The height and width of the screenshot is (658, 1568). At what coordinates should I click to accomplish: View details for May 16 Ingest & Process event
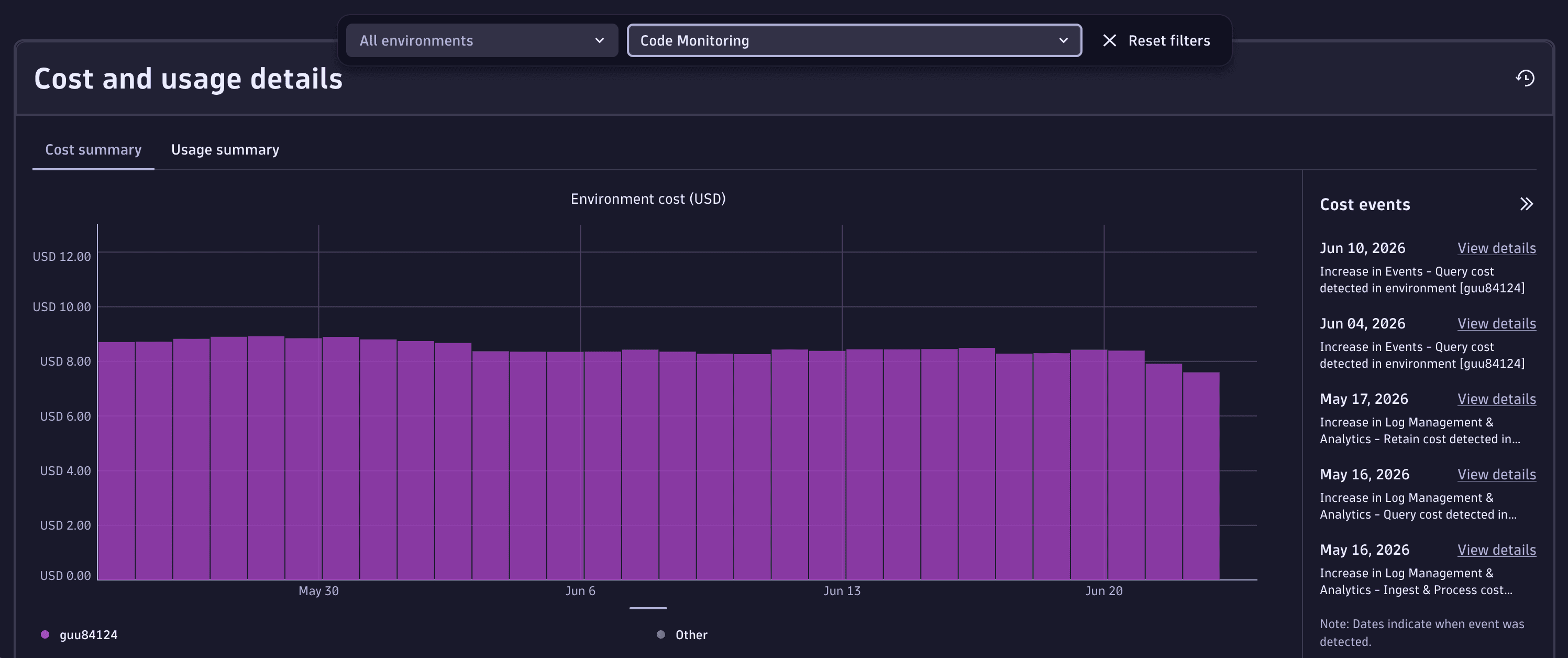point(1496,550)
